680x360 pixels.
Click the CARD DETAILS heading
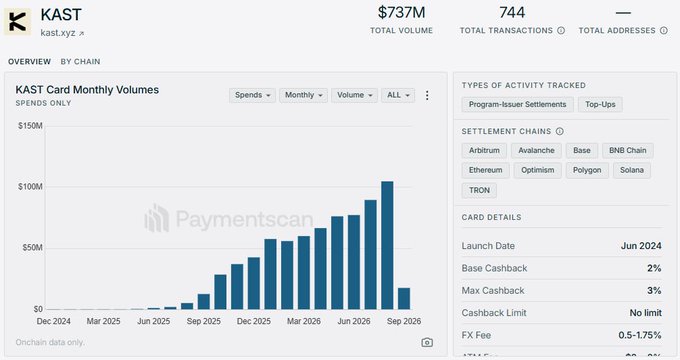tap(491, 217)
